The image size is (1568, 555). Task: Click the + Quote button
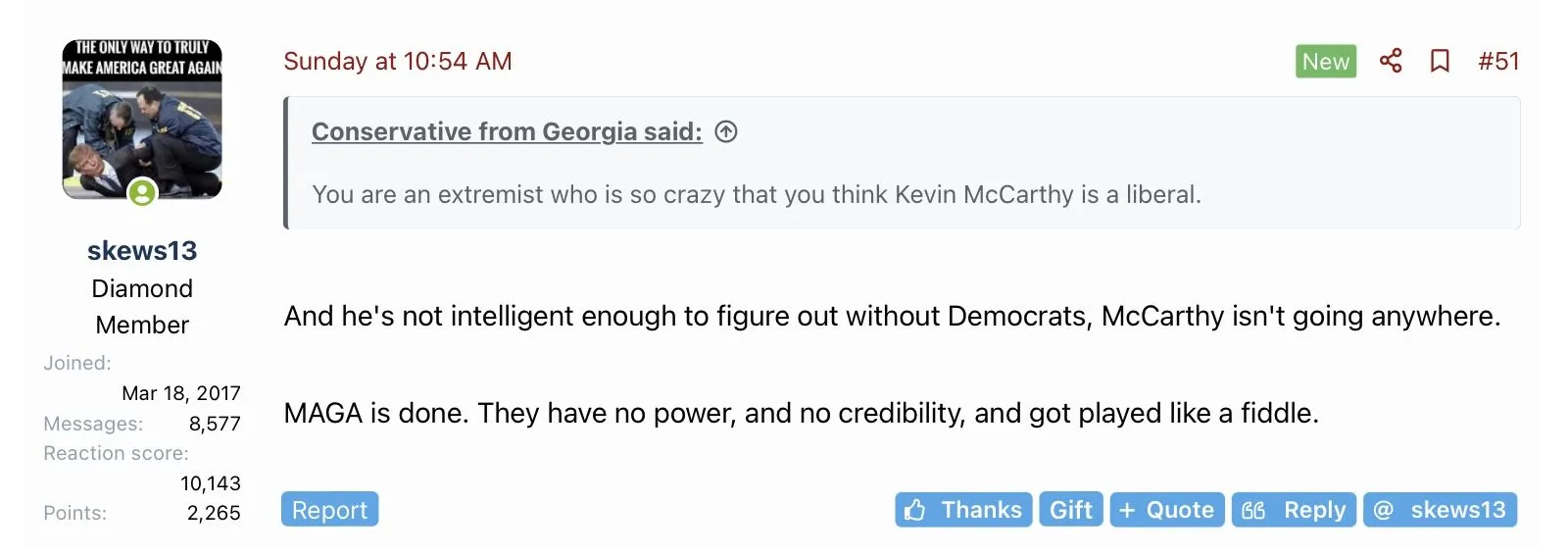[1166, 510]
